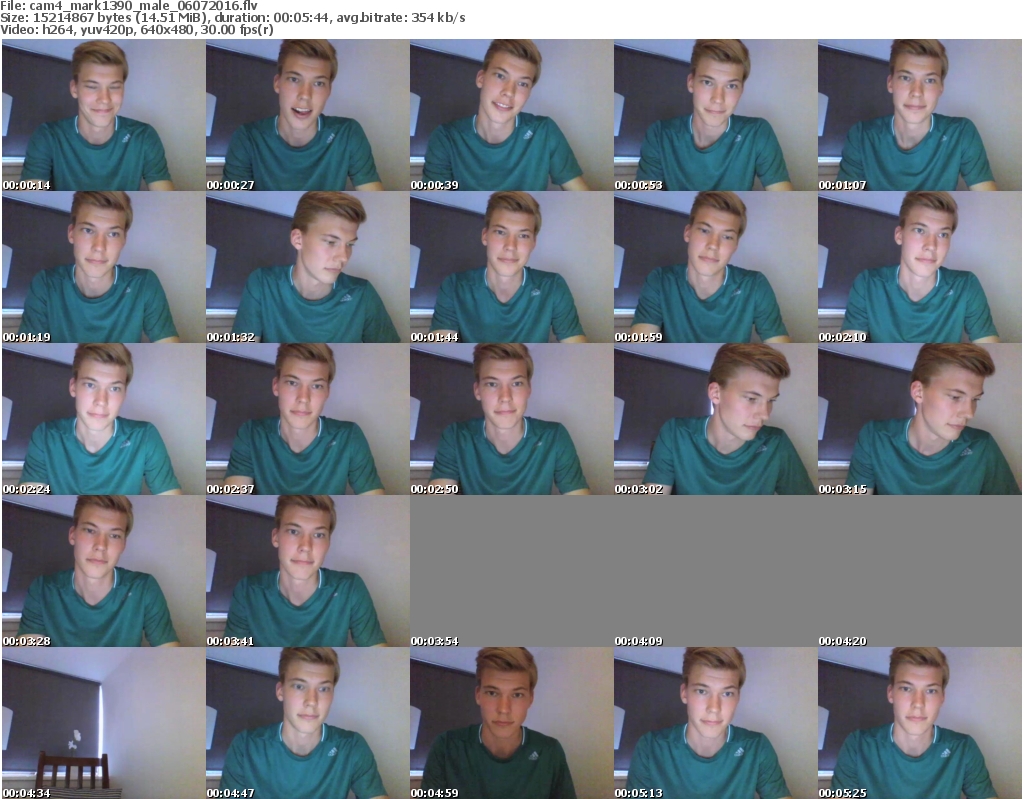Click the blank gray frame at 00:03:54
Image resolution: width=1024 pixels, height=799 pixels.
(511, 571)
